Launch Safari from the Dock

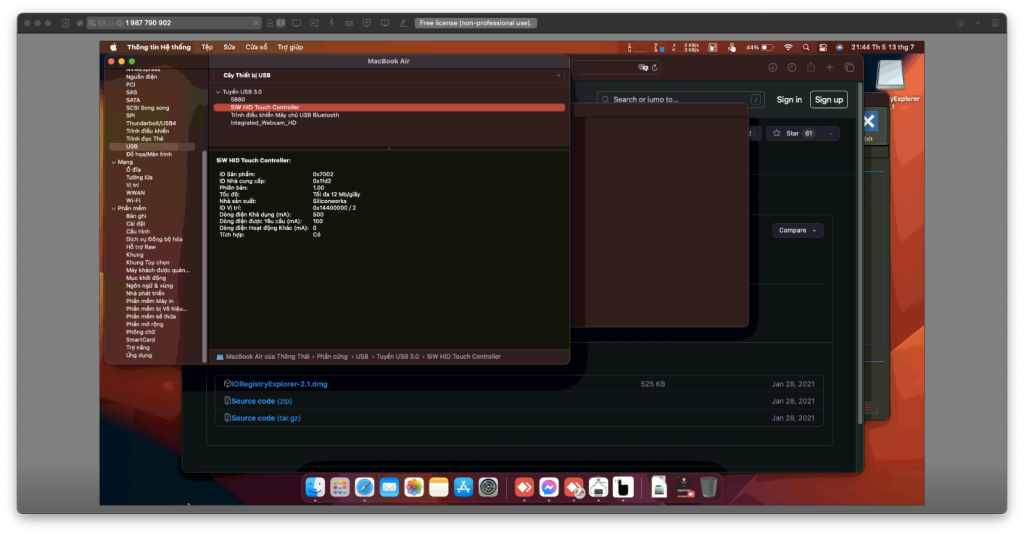pos(364,487)
